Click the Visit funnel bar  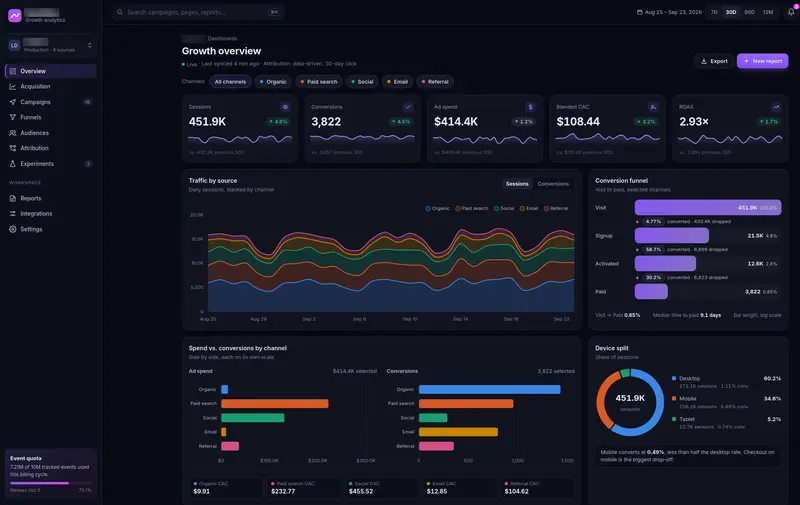[x=708, y=208]
